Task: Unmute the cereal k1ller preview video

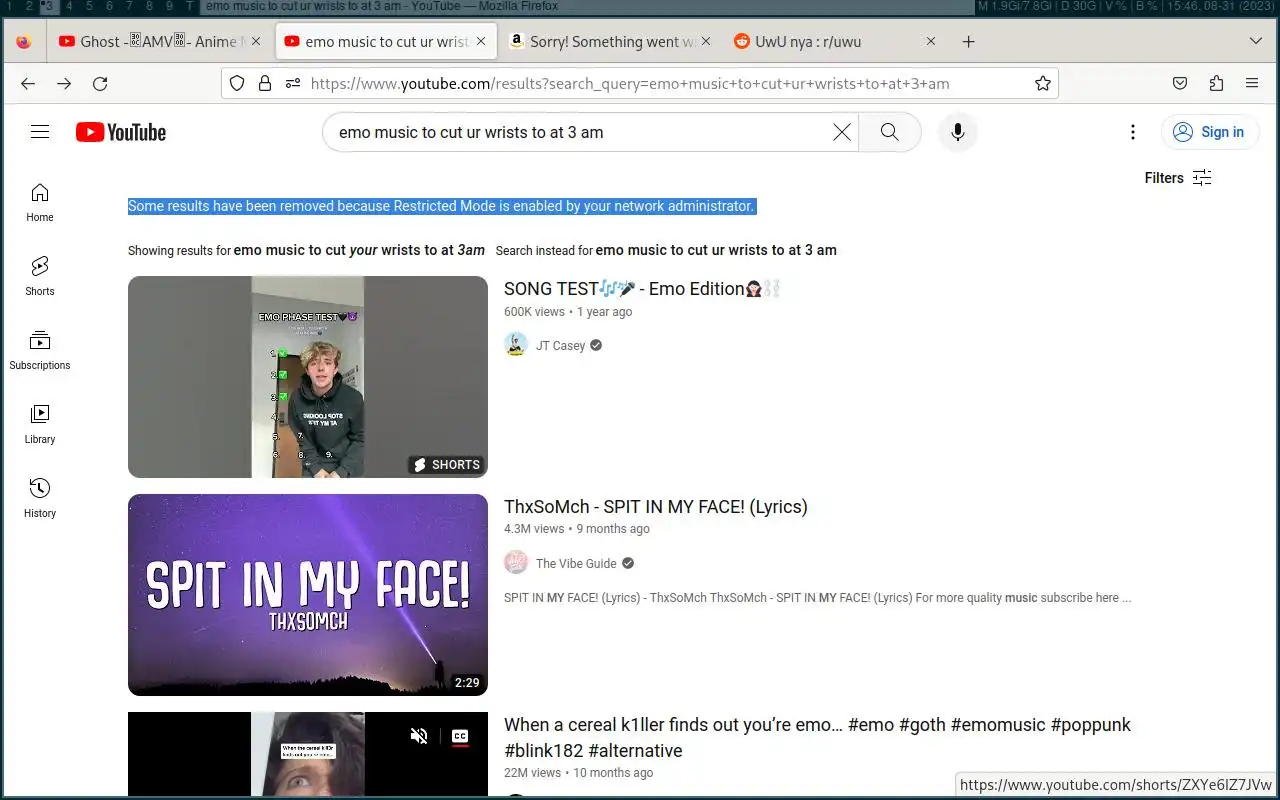Action: 419,736
